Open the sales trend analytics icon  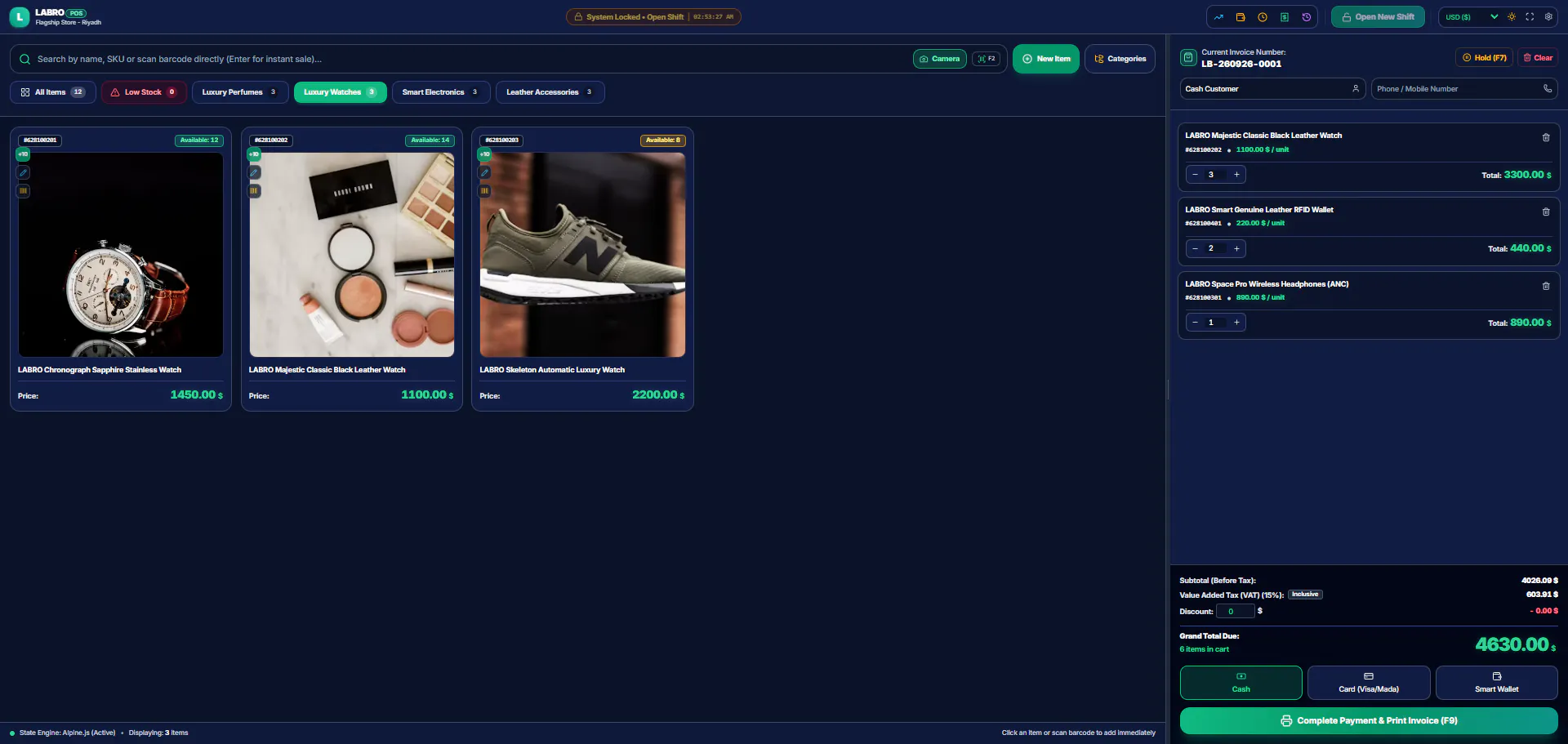1218,17
